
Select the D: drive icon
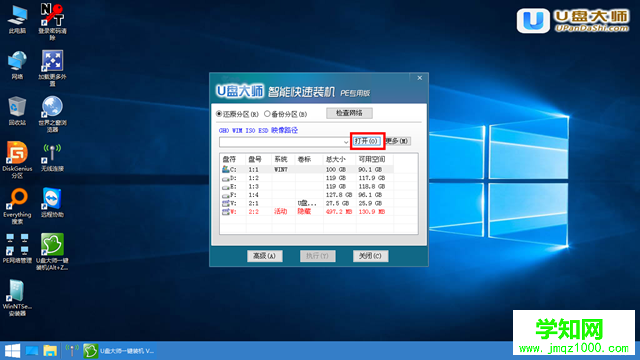coord(226,178)
